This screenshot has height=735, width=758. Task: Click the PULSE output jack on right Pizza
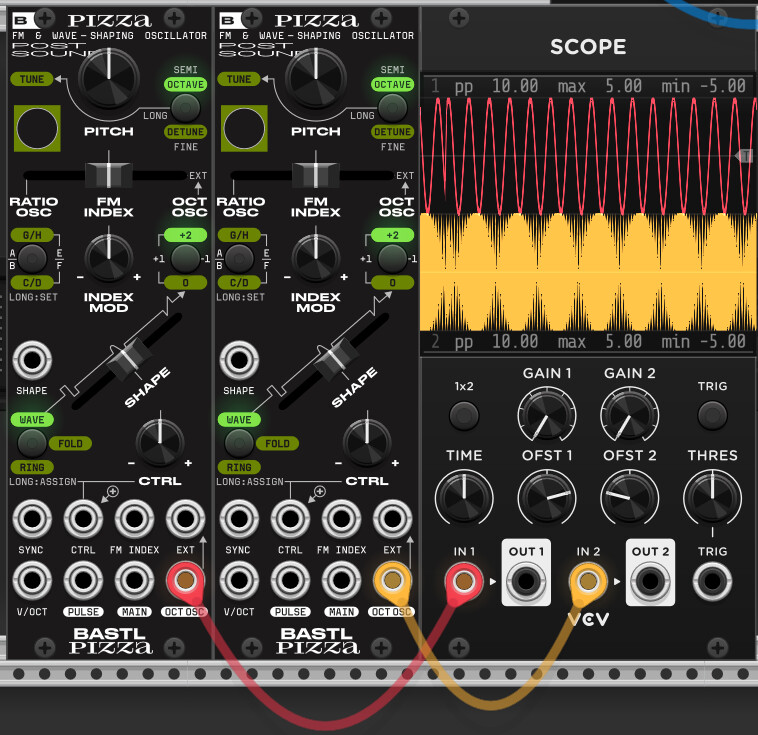[x=290, y=580]
